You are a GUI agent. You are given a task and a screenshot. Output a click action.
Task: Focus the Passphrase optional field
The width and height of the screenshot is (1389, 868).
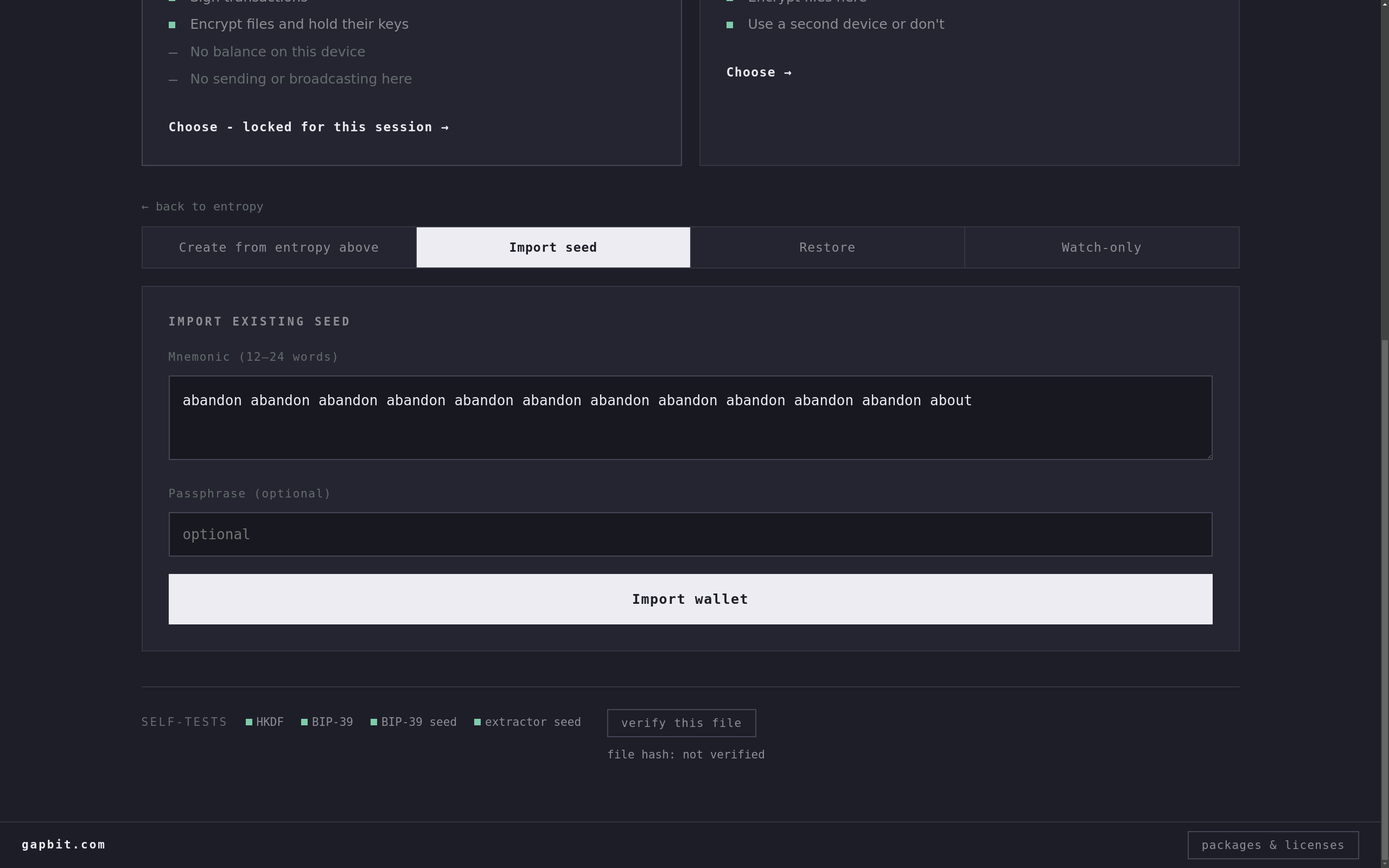tap(691, 534)
